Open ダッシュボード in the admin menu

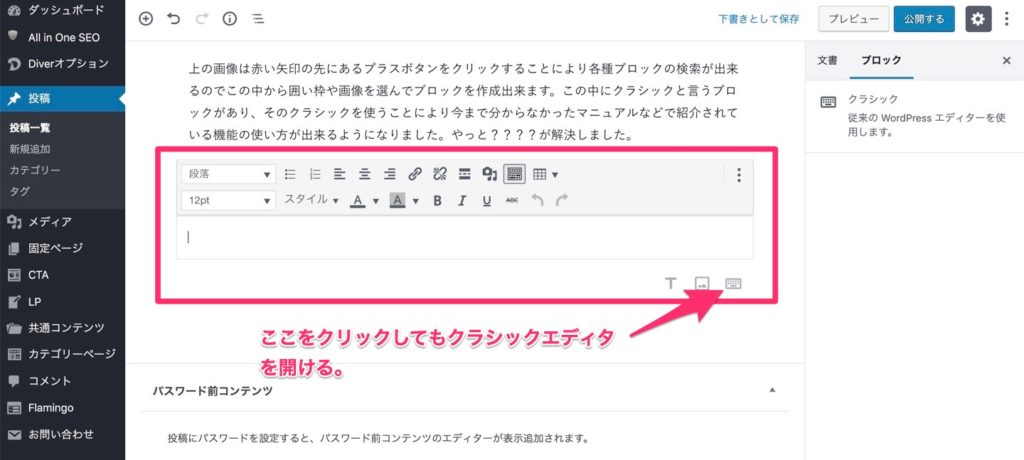point(63,10)
